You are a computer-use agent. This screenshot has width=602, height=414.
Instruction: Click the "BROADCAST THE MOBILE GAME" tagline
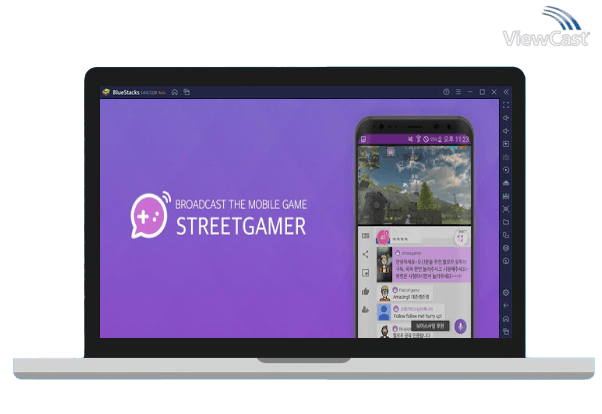coord(241,204)
